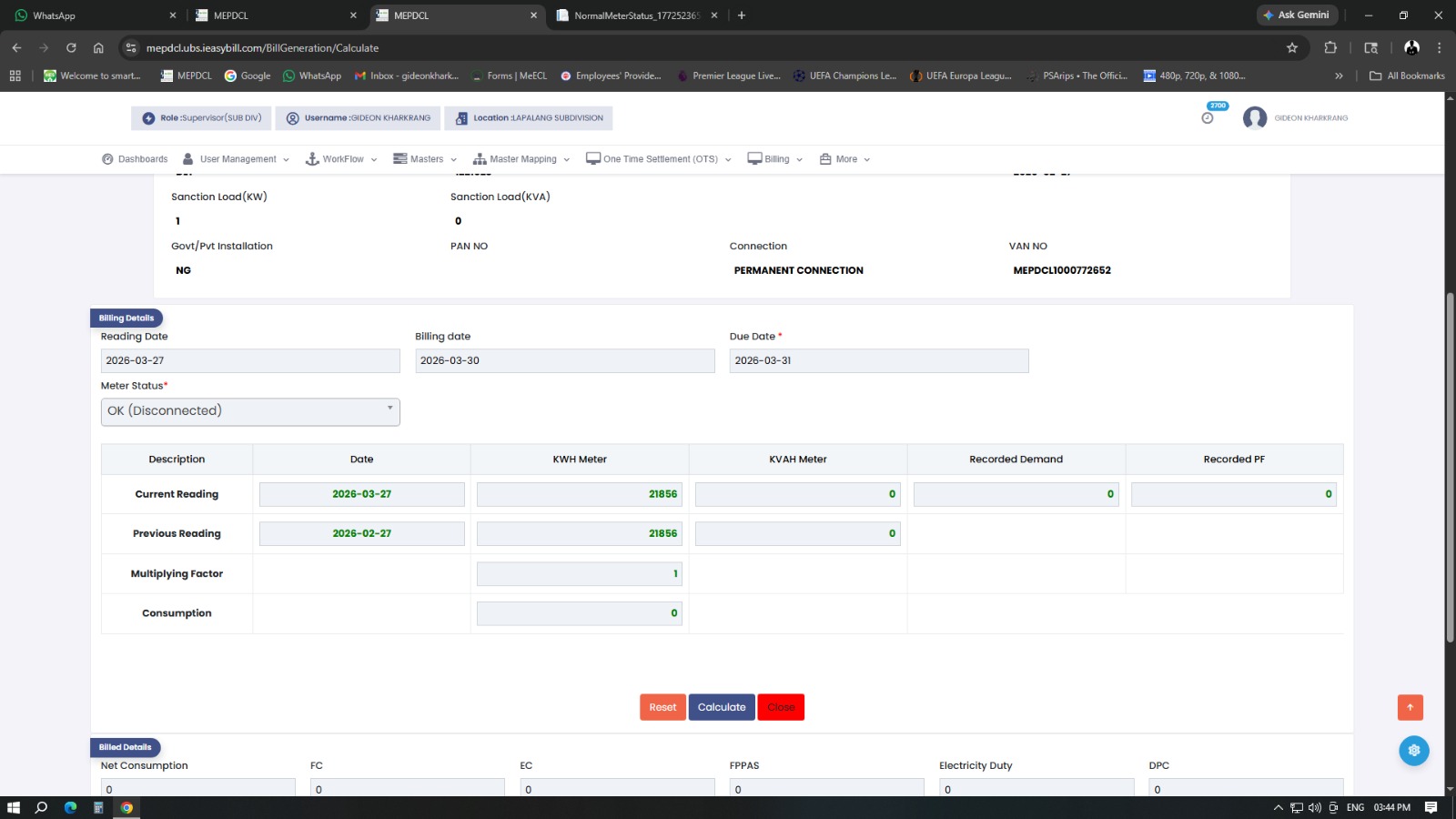Reload the page using the refresh icon
1456x819 pixels.
(71, 48)
